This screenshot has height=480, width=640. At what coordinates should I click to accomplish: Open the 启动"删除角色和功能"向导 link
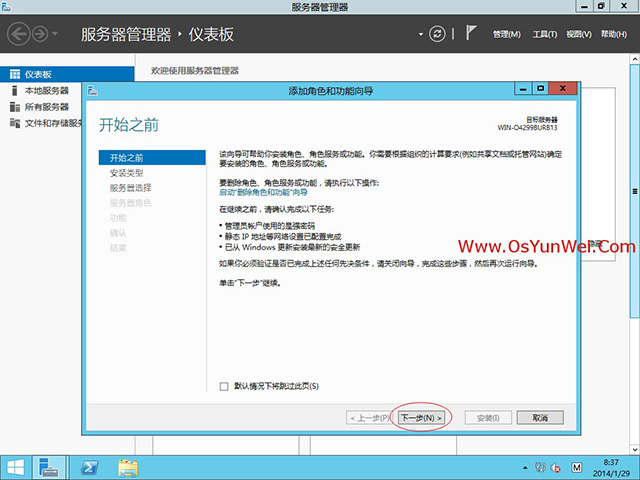264,192
